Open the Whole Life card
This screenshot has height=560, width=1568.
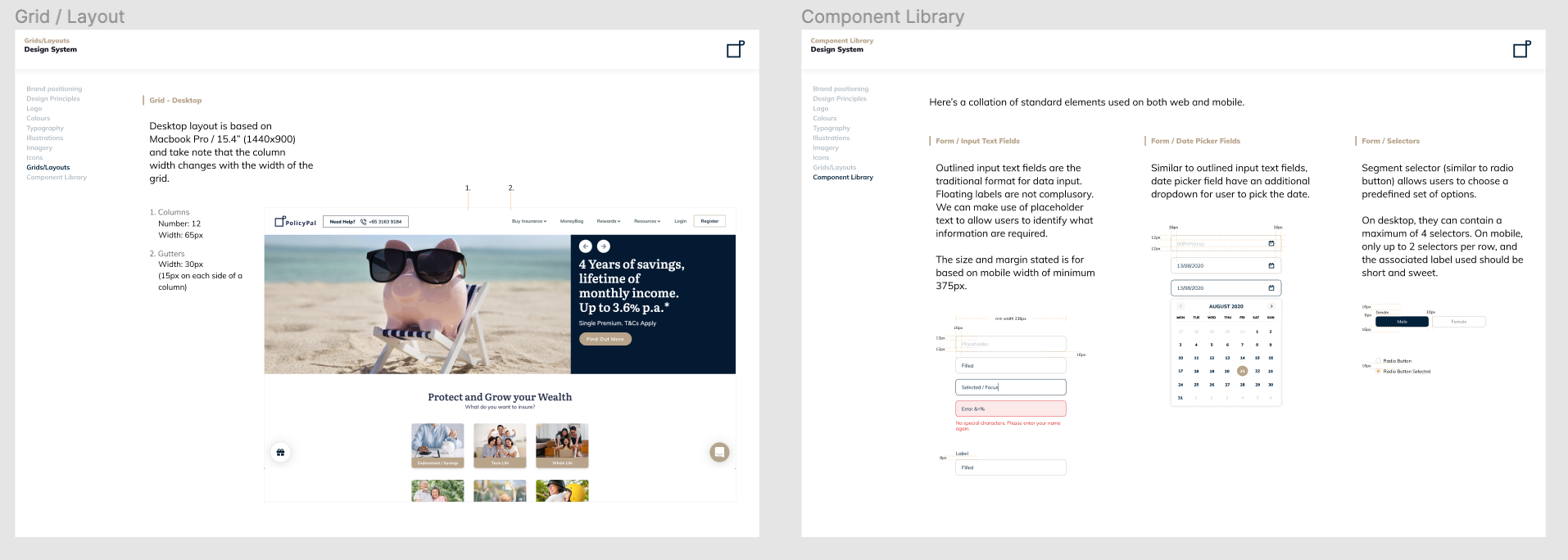pos(562,445)
